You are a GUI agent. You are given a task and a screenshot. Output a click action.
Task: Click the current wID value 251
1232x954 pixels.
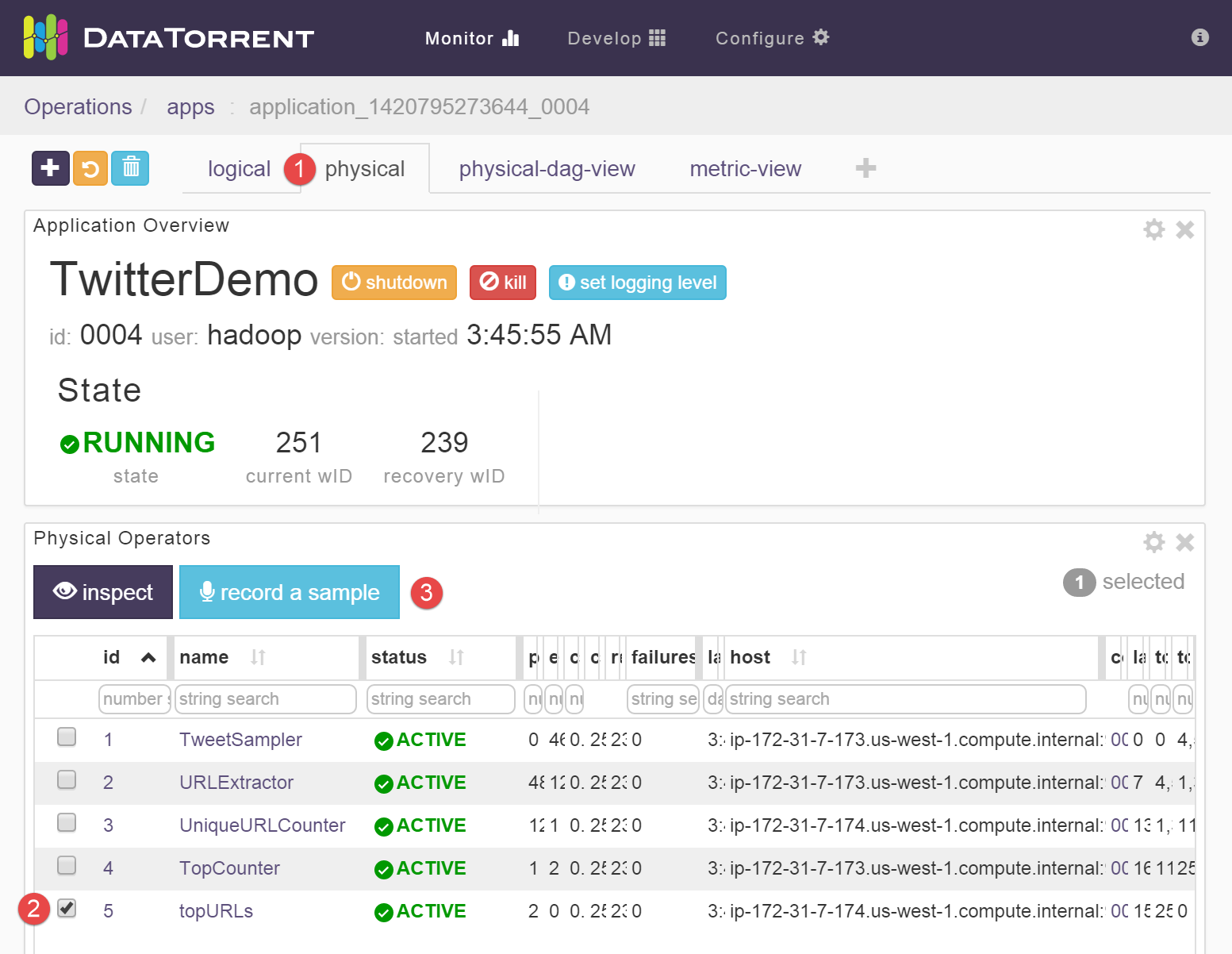pos(298,443)
